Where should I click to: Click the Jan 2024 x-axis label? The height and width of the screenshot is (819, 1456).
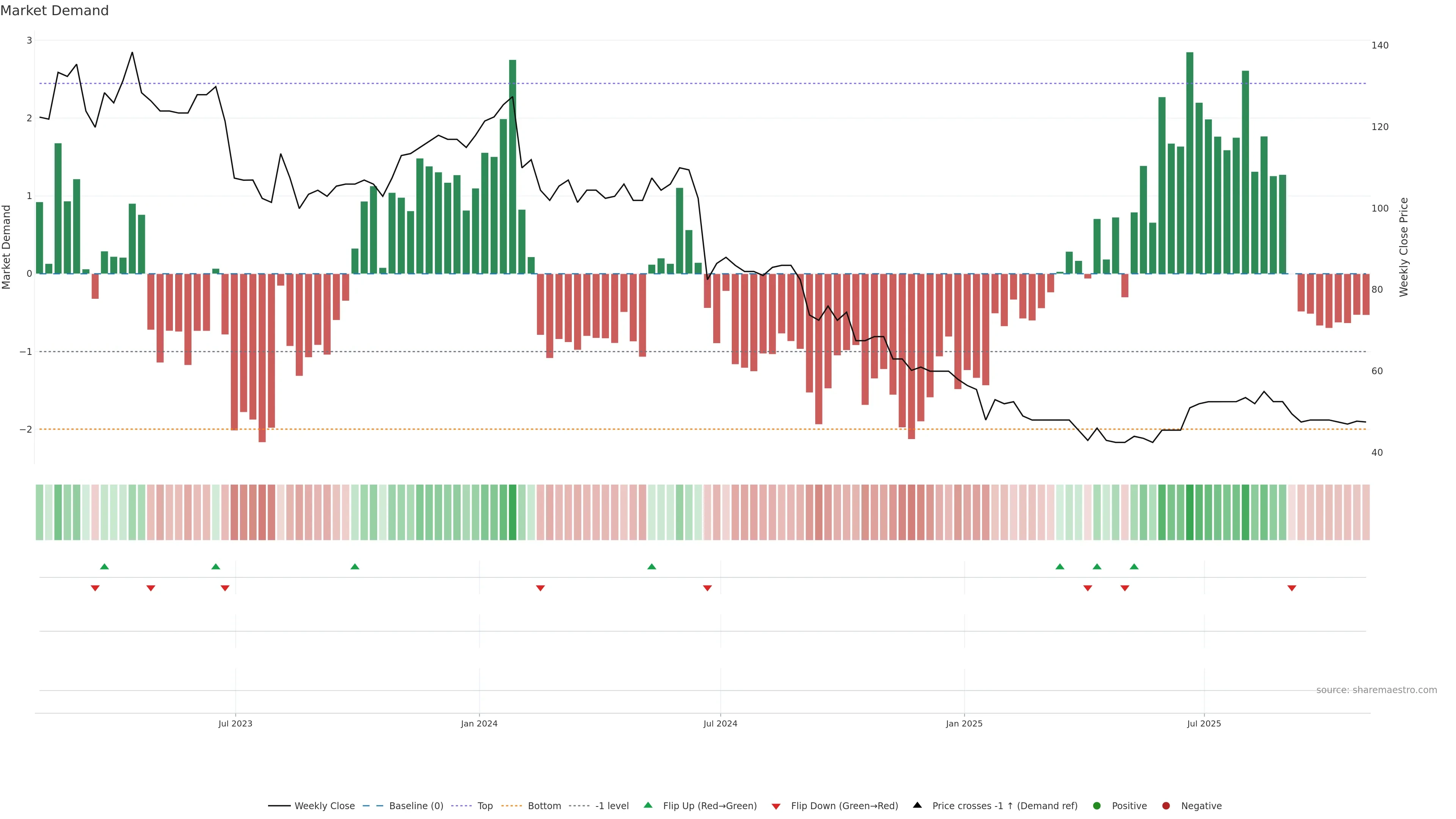coord(479,723)
